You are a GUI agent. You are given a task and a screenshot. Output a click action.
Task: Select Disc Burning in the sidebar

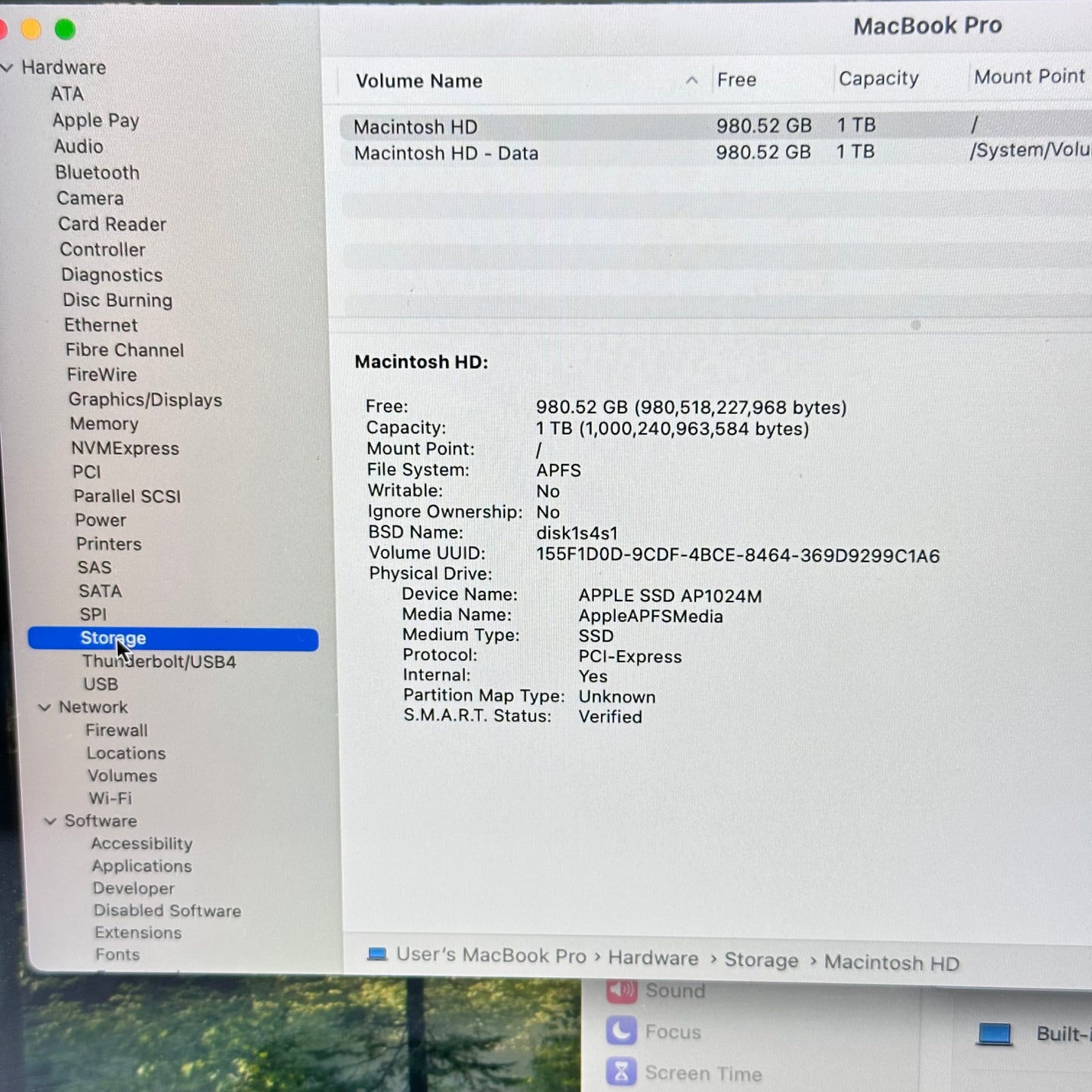(x=117, y=300)
